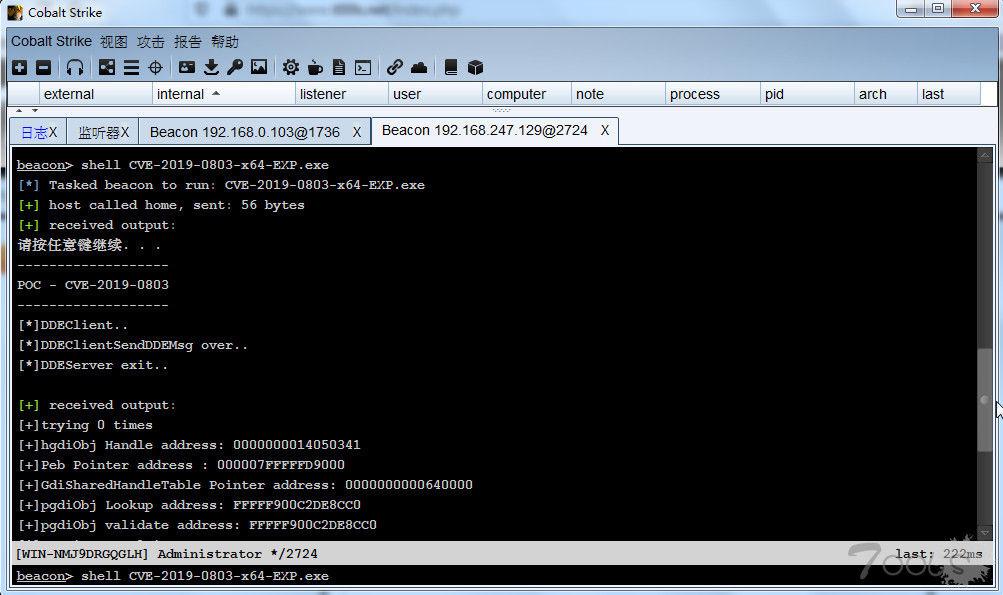Viewport: 1003px width, 595px height.
Task: Open keystrokes viewer (key icon)
Action: 235,67
